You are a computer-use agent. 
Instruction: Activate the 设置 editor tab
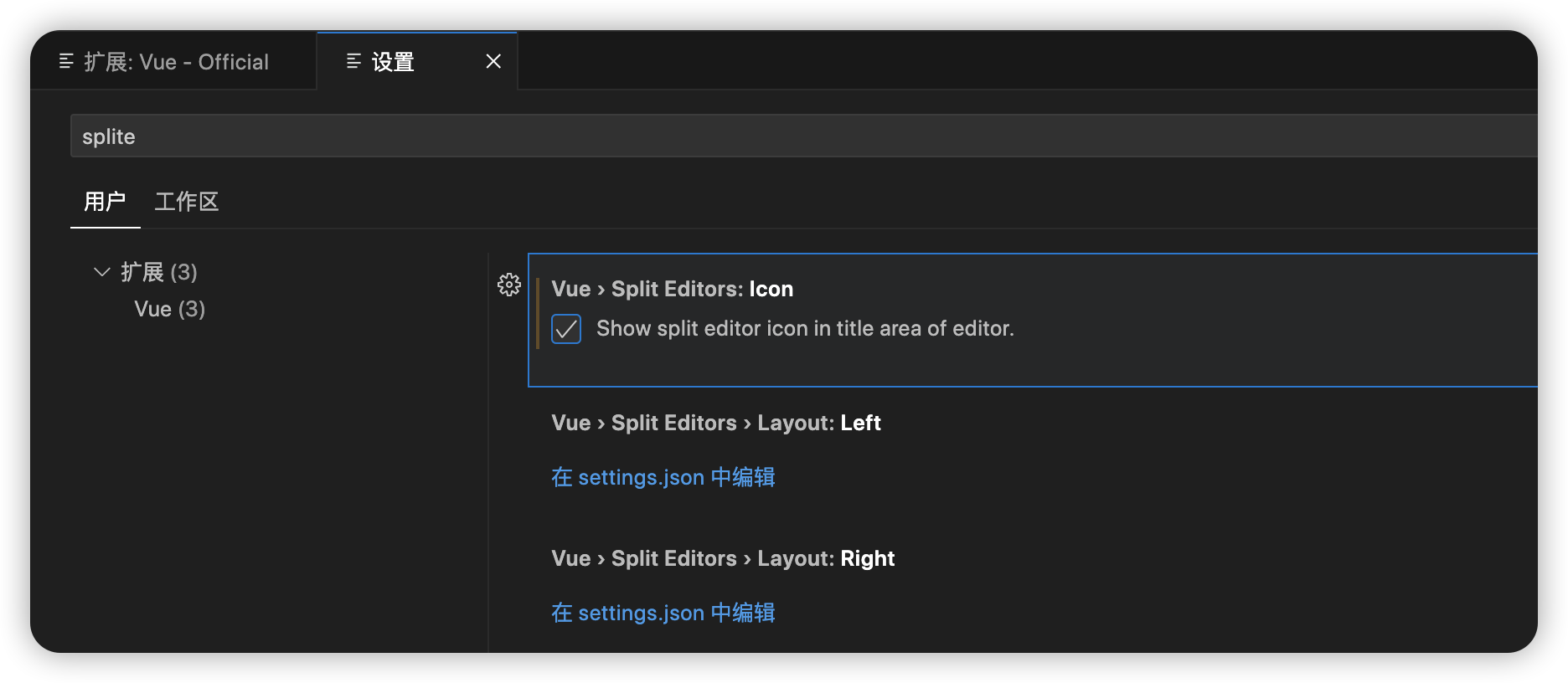417,61
